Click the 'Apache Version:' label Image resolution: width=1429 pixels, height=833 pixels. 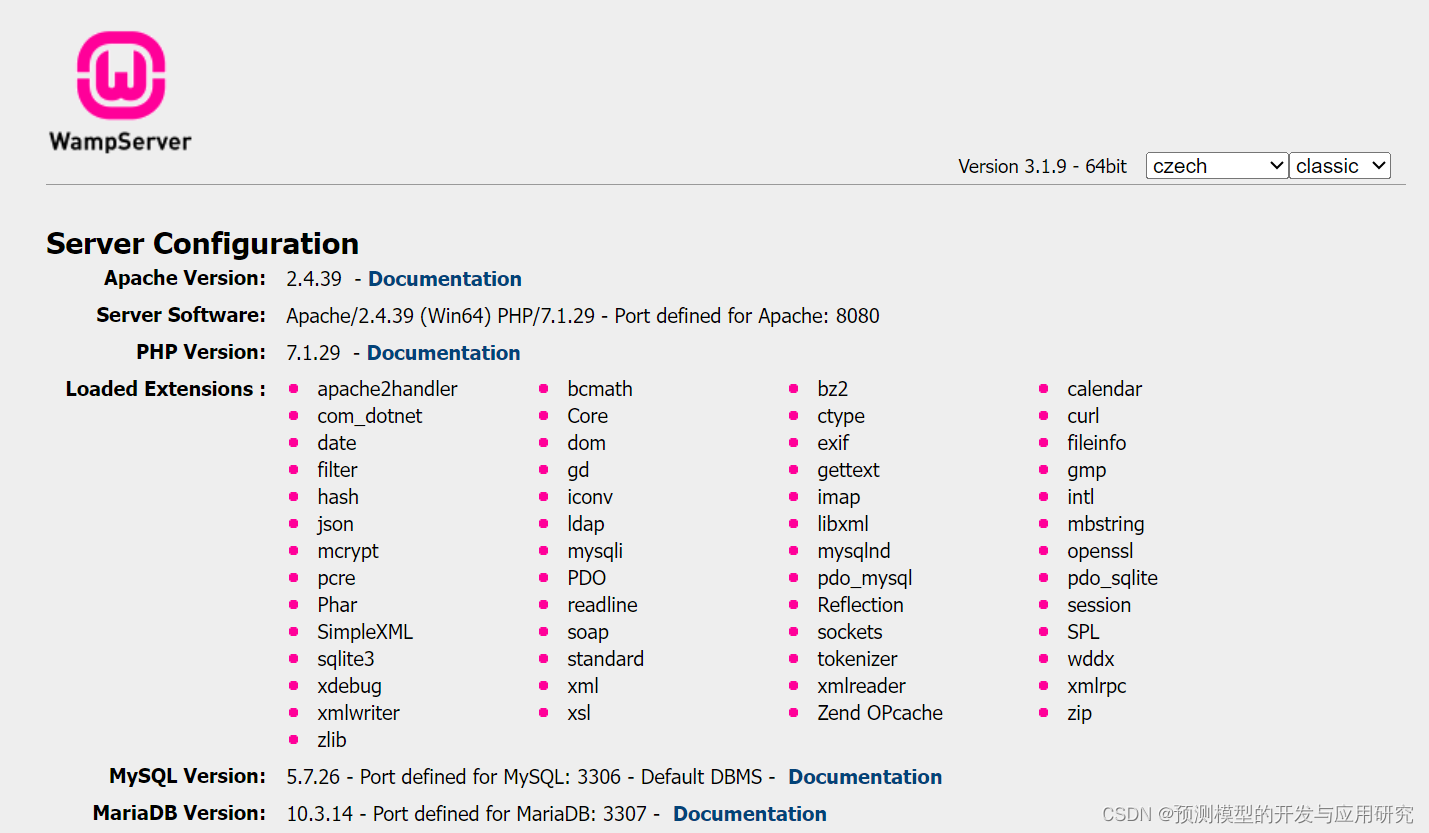[185, 278]
